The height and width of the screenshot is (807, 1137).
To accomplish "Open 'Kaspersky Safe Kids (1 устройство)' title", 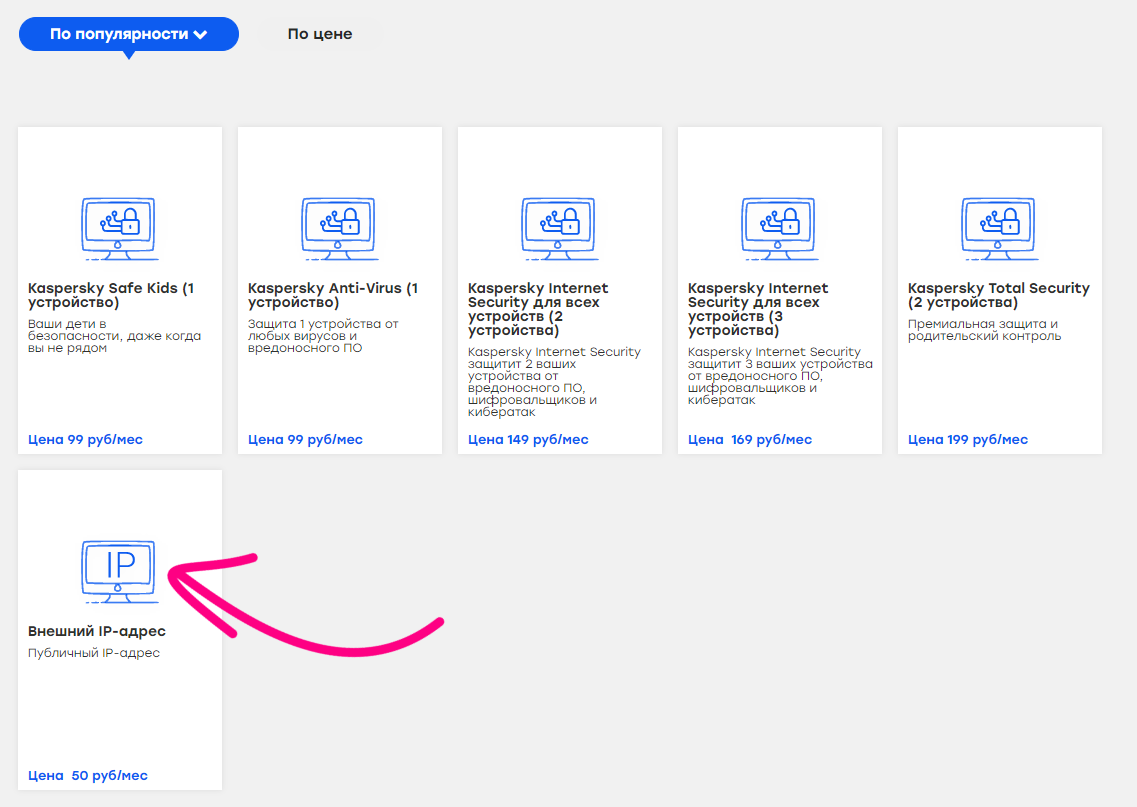I will coord(111,295).
